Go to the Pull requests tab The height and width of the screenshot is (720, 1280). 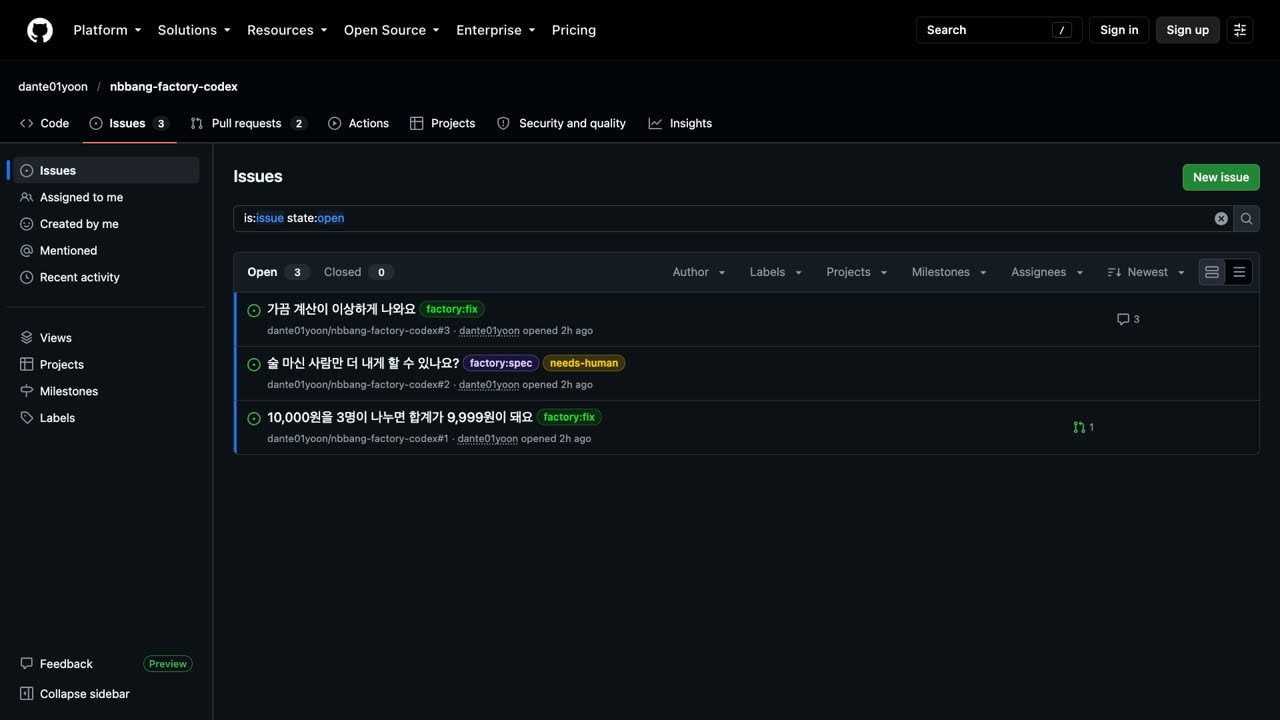tap(248, 123)
